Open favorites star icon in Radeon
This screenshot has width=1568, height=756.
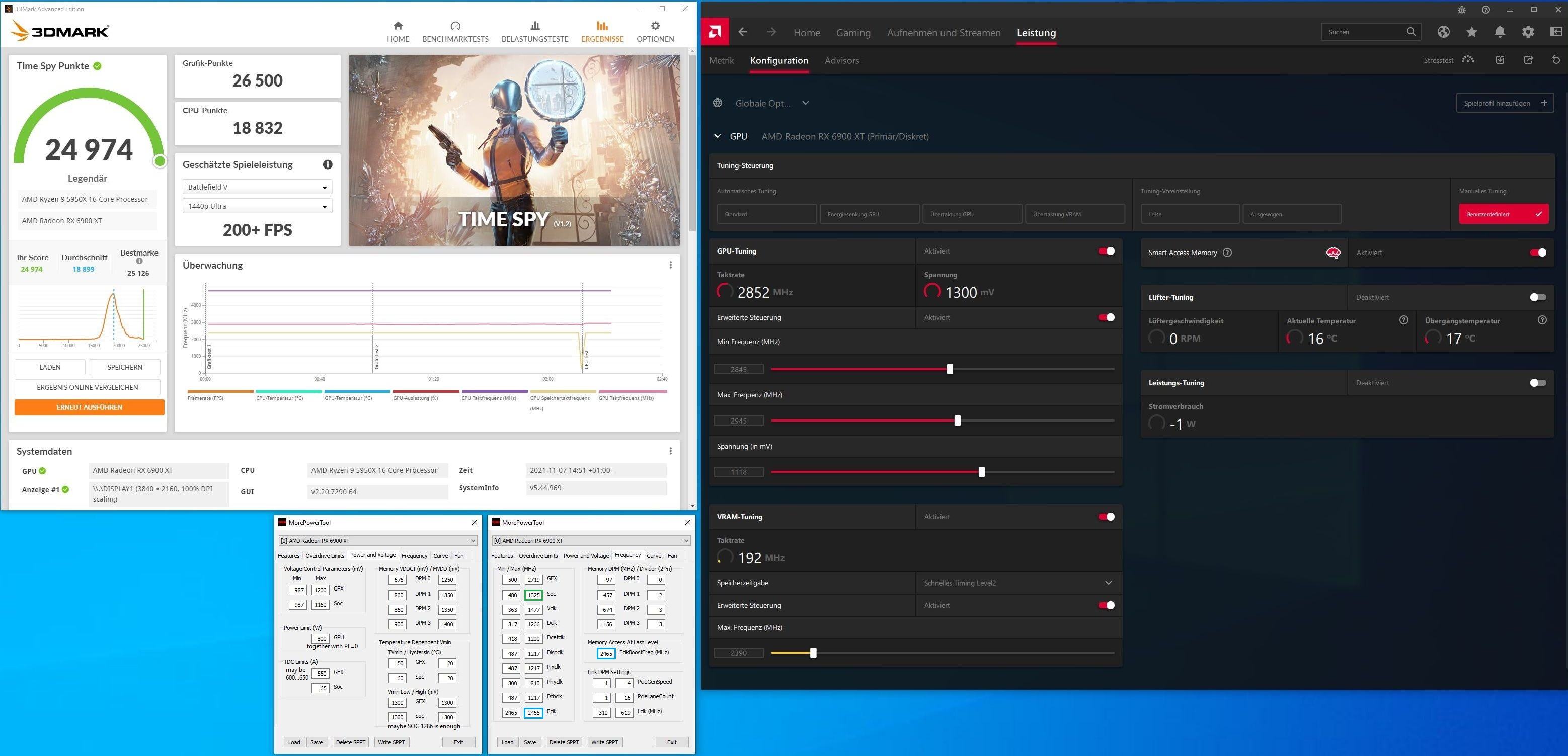1471,32
